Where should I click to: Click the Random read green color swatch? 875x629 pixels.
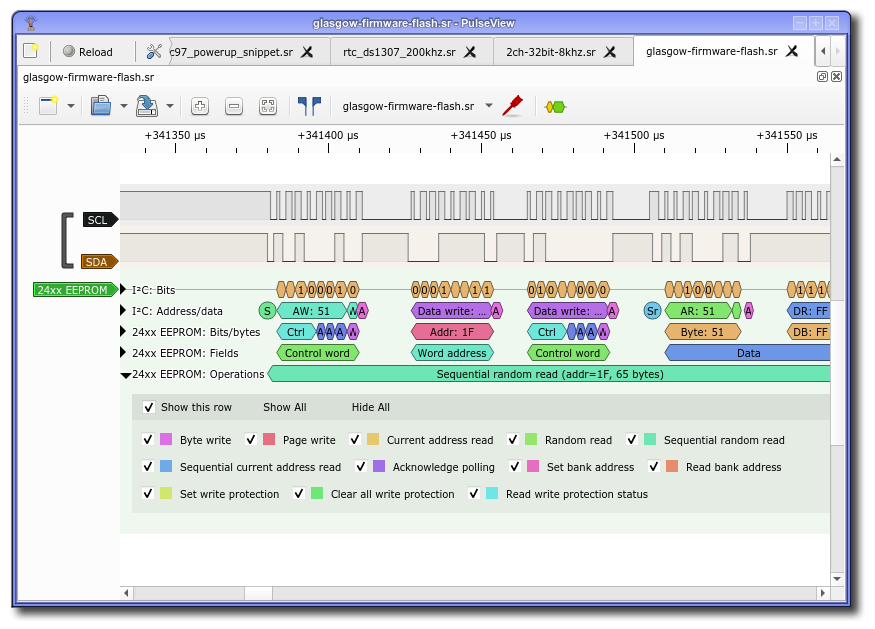coord(531,439)
